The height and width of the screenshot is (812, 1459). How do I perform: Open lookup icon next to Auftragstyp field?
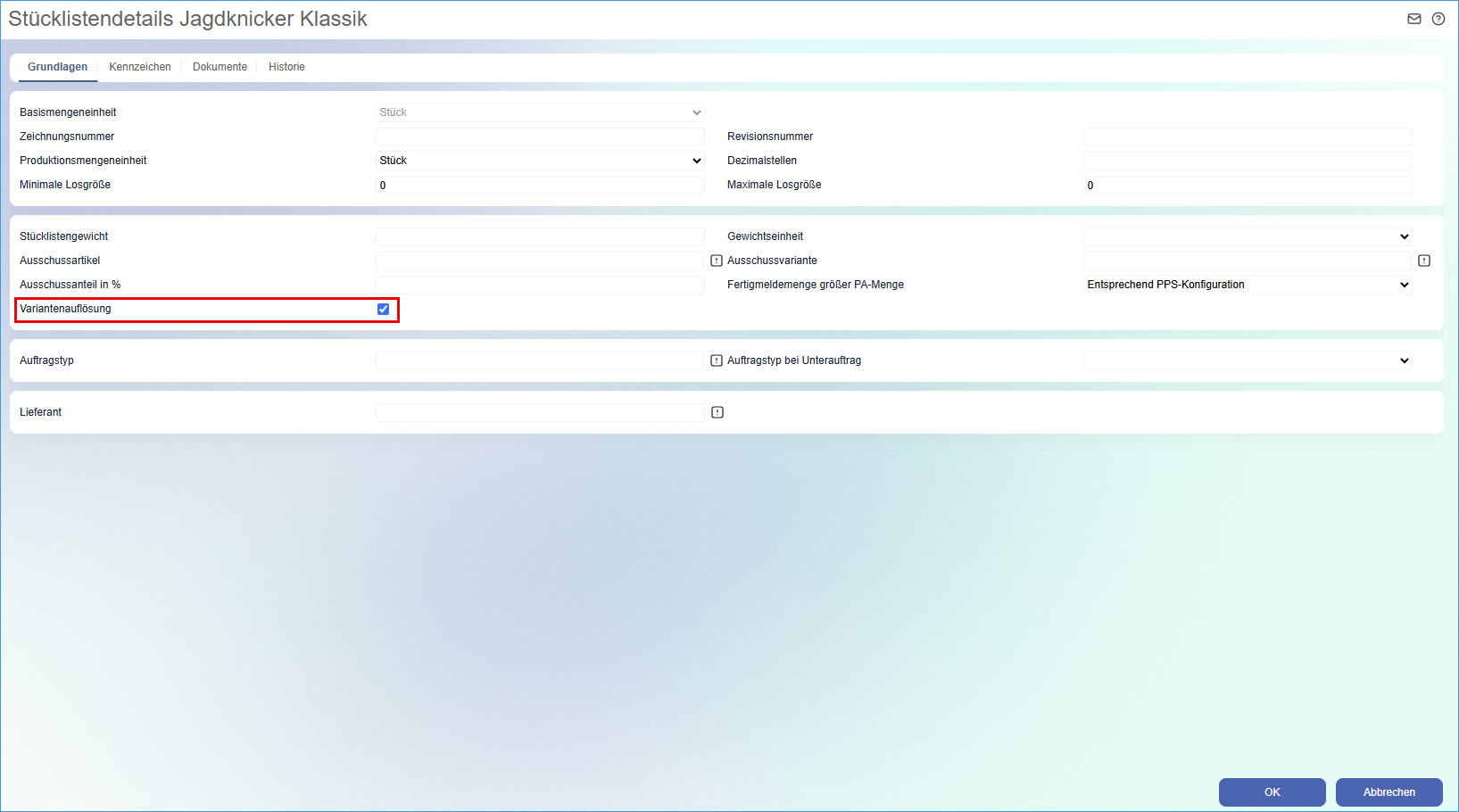click(717, 360)
